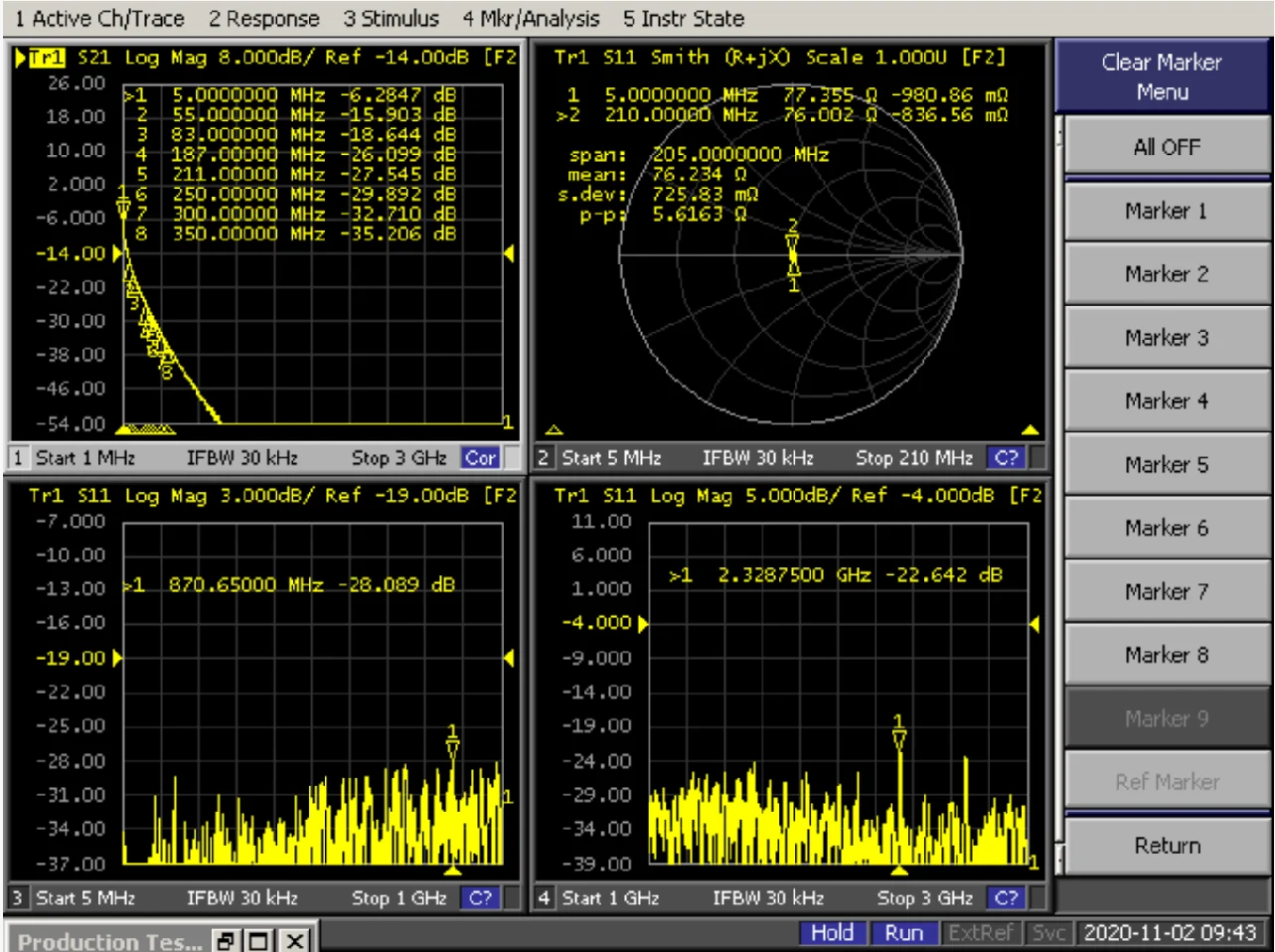Open the Instr State menu
The image size is (1275, 952).
[683, 18]
